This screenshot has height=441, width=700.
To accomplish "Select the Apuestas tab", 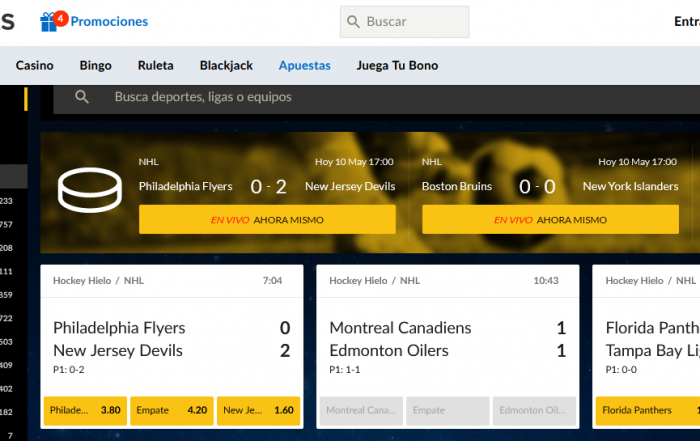I will [305, 65].
